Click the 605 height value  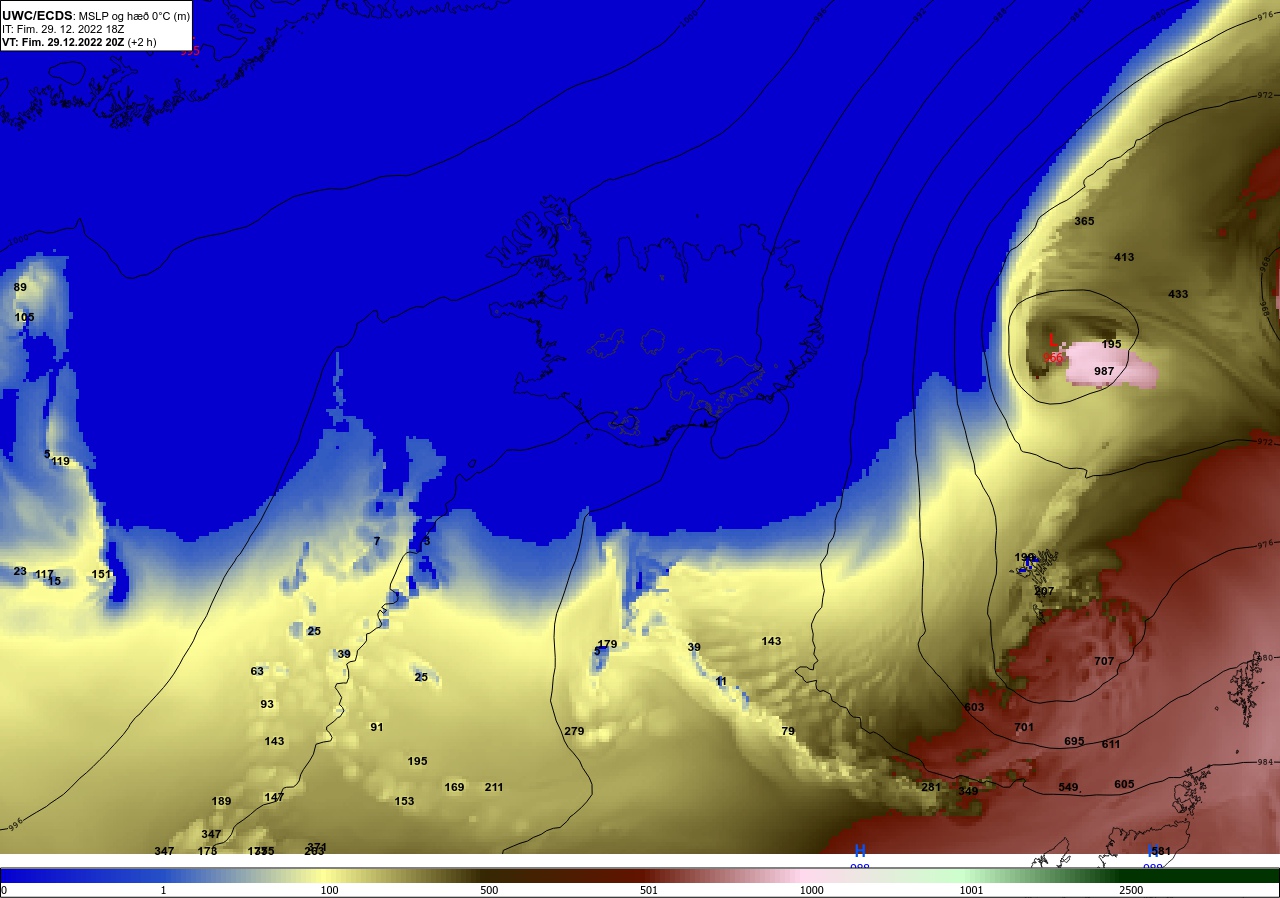(1124, 784)
